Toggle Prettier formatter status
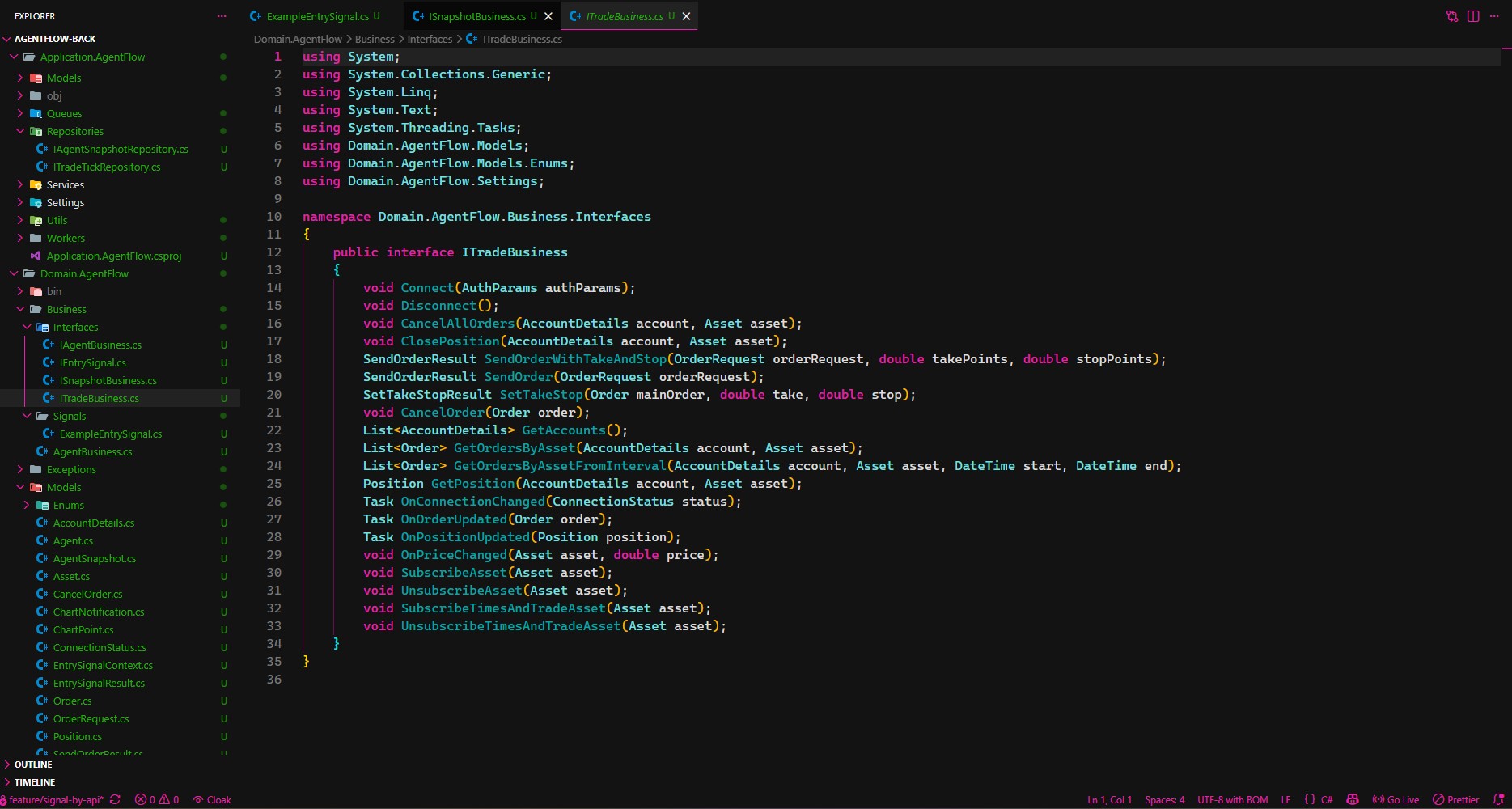The height and width of the screenshot is (809, 1512). pyautogui.click(x=1455, y=799)
